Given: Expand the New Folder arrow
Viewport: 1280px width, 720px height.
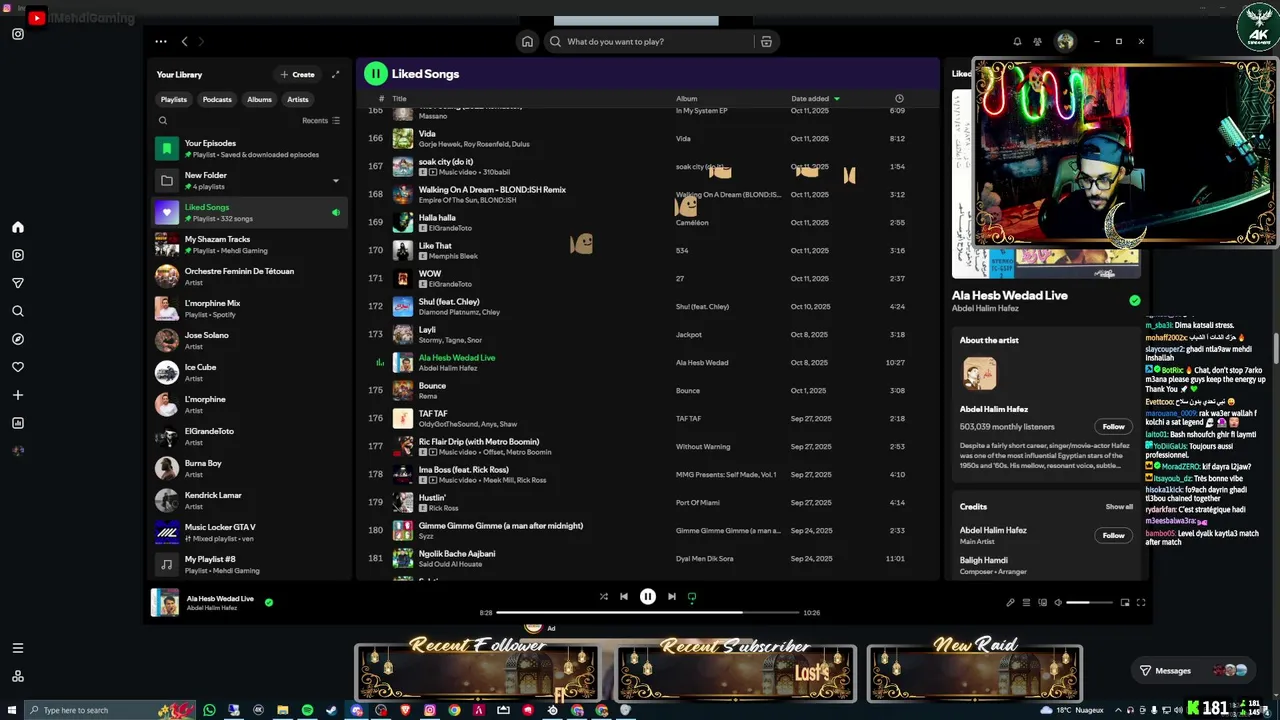Looking at the screenshot, I should pyautogui.click(x=335, y=181).
